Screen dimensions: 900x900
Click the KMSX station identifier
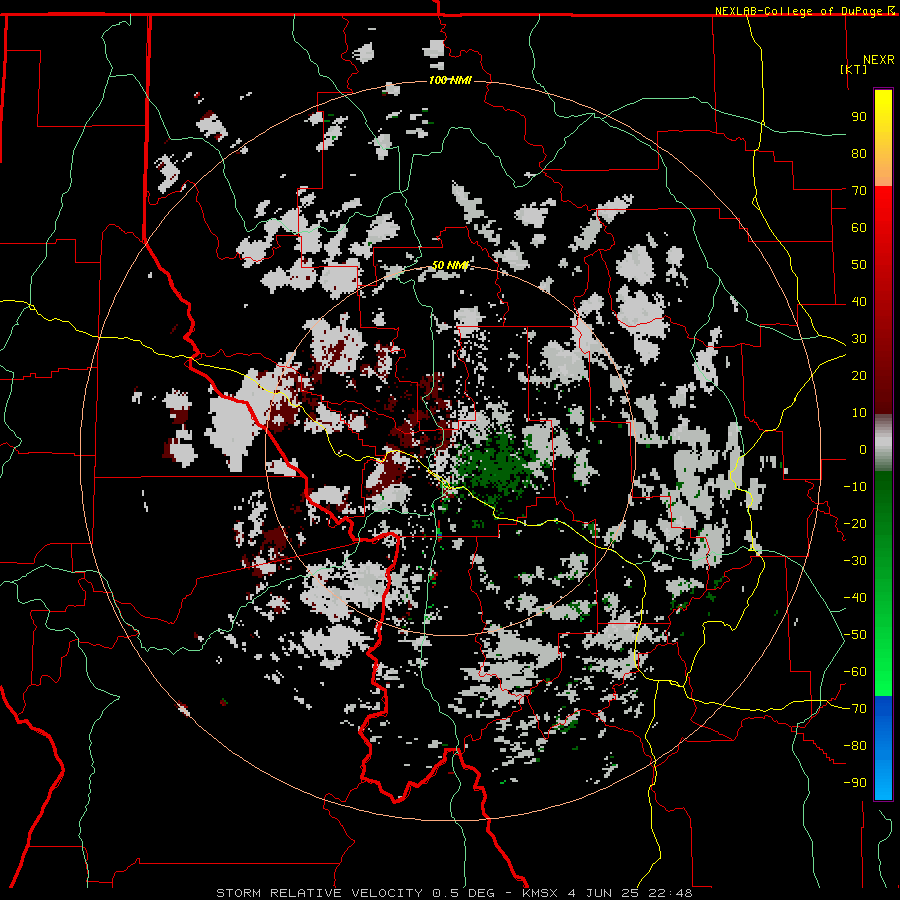pyautogui.click(x=540, y=893)
